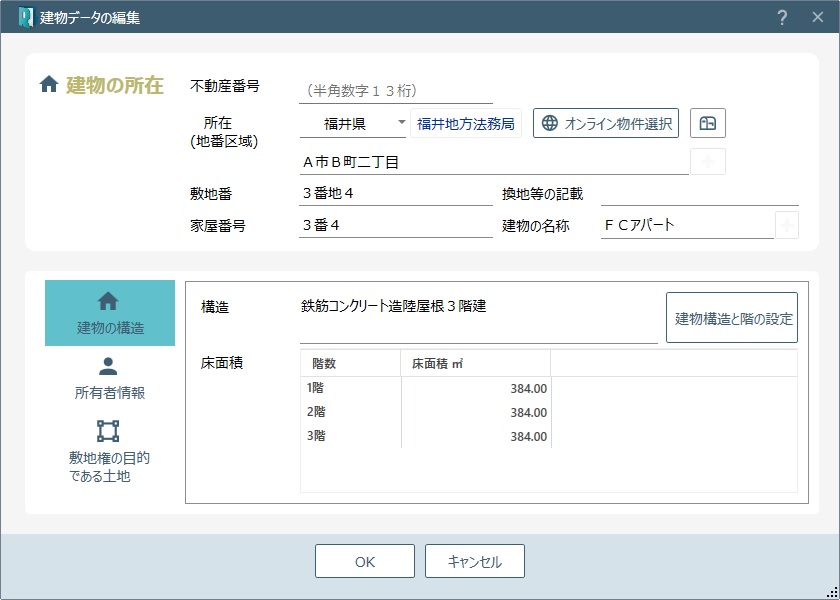Click the resize grip at the dialog corner
This screenshot has width=840, height=600.
832,592
